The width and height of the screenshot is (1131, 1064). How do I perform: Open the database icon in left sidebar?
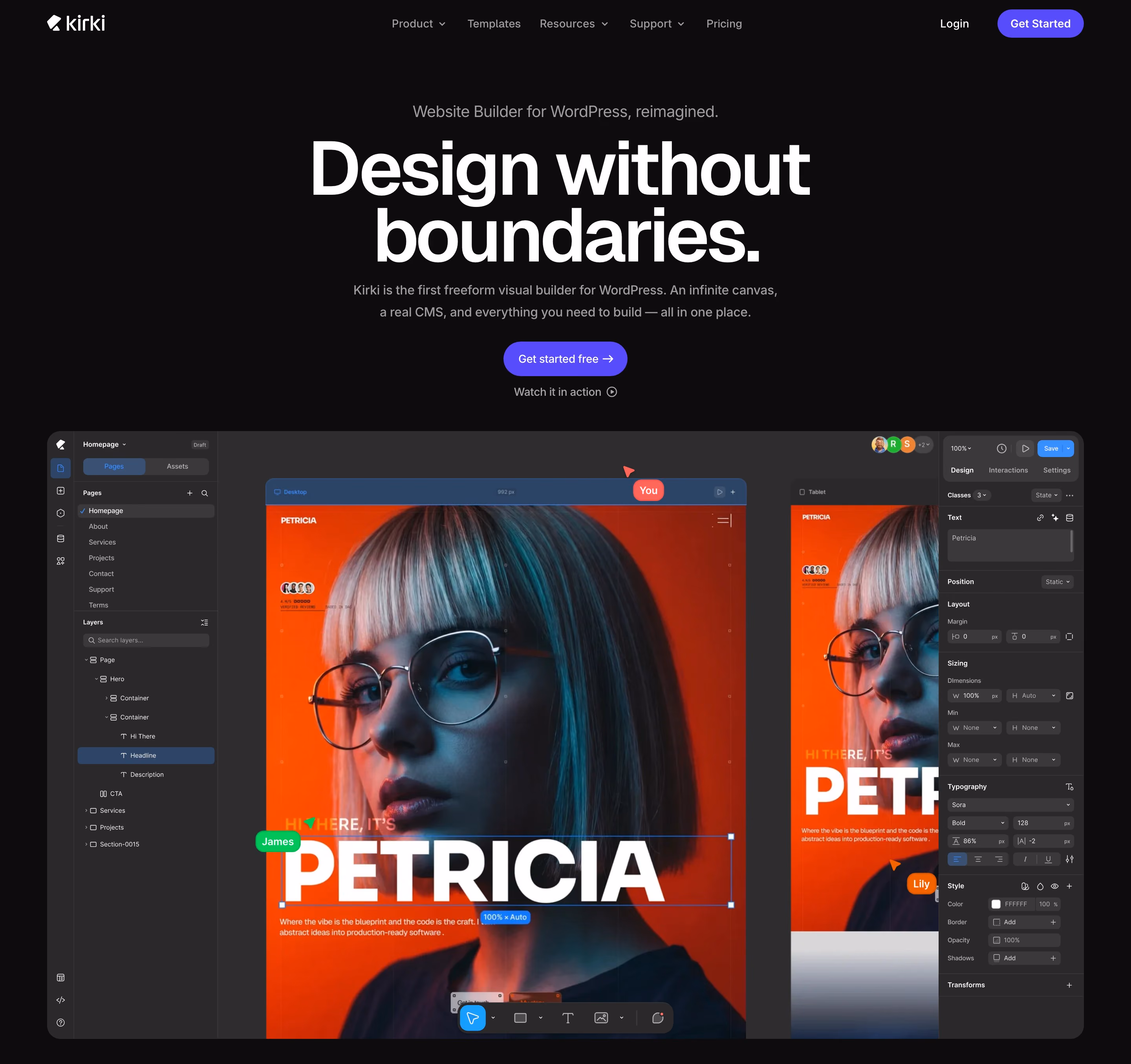61,539
